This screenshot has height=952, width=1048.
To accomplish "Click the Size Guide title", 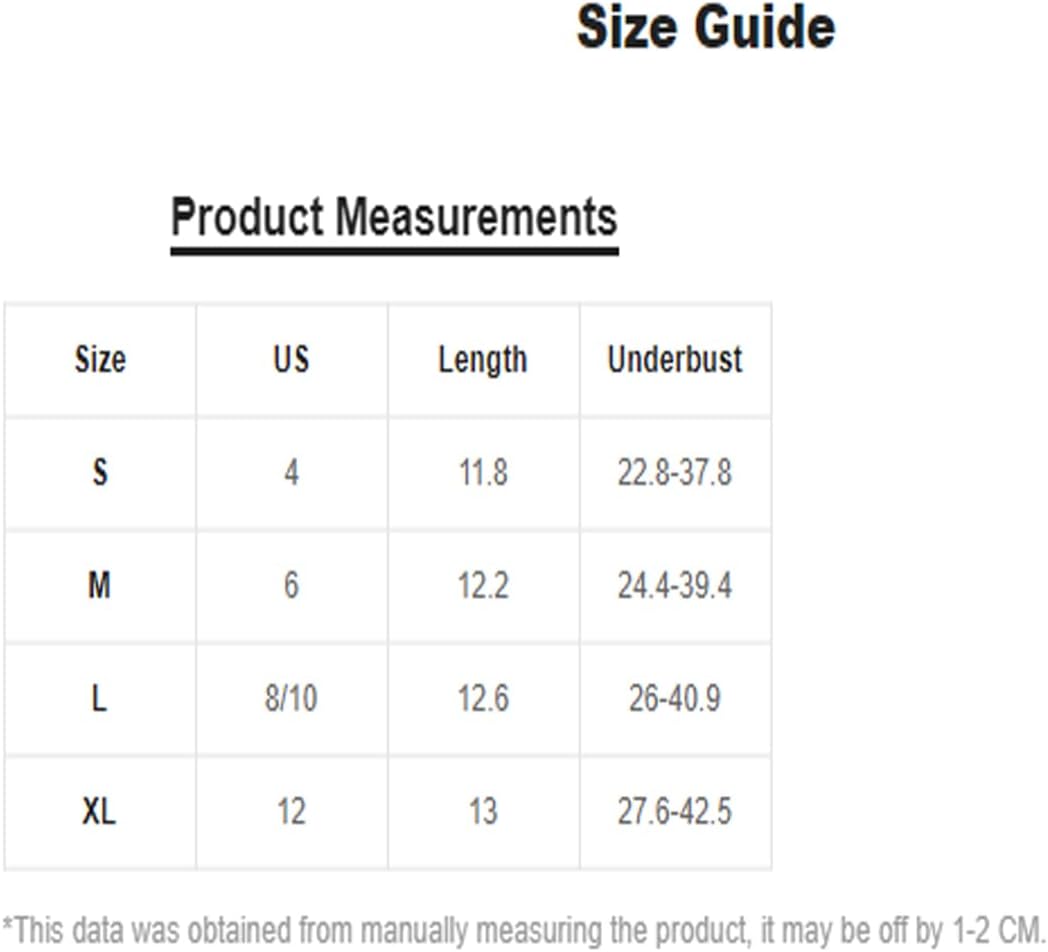I will pyautogui.click(x=706, y=27).
